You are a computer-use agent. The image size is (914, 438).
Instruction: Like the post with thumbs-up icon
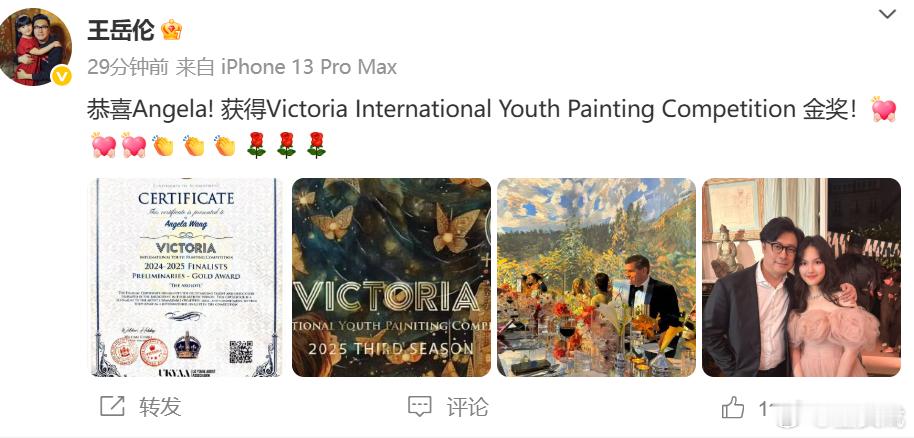click(733, 407)
